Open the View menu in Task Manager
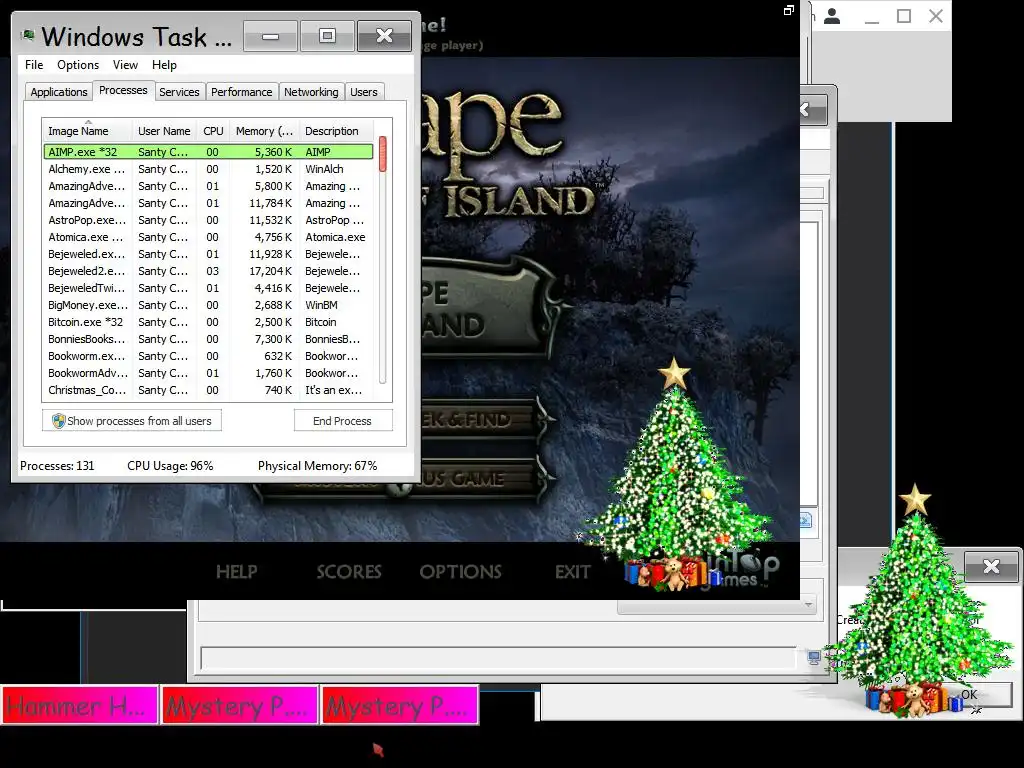Screen dimensions: 1024x768 tap(125, 65)
